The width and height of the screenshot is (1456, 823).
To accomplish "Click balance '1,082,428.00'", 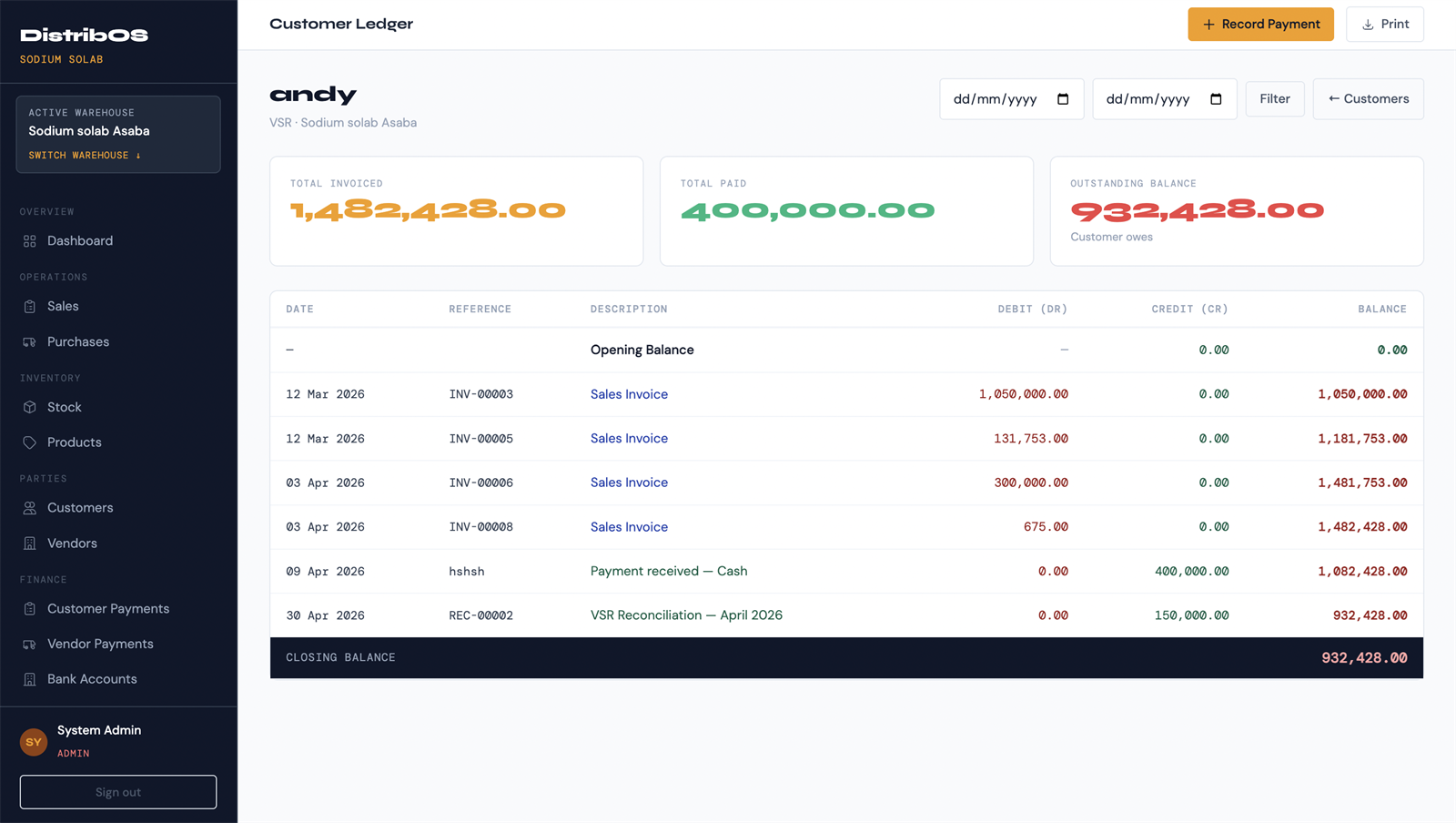I will (1362, 572).
